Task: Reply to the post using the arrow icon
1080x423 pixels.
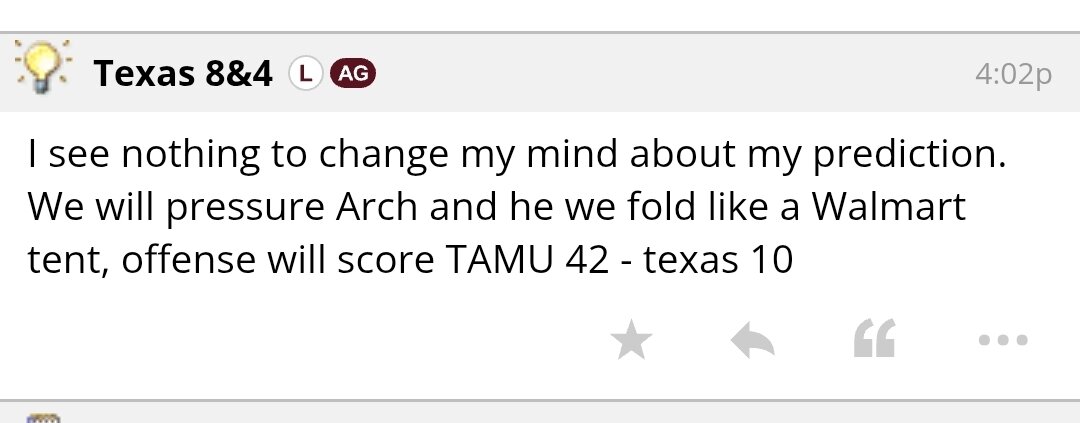Action: (x=753, y=342)
